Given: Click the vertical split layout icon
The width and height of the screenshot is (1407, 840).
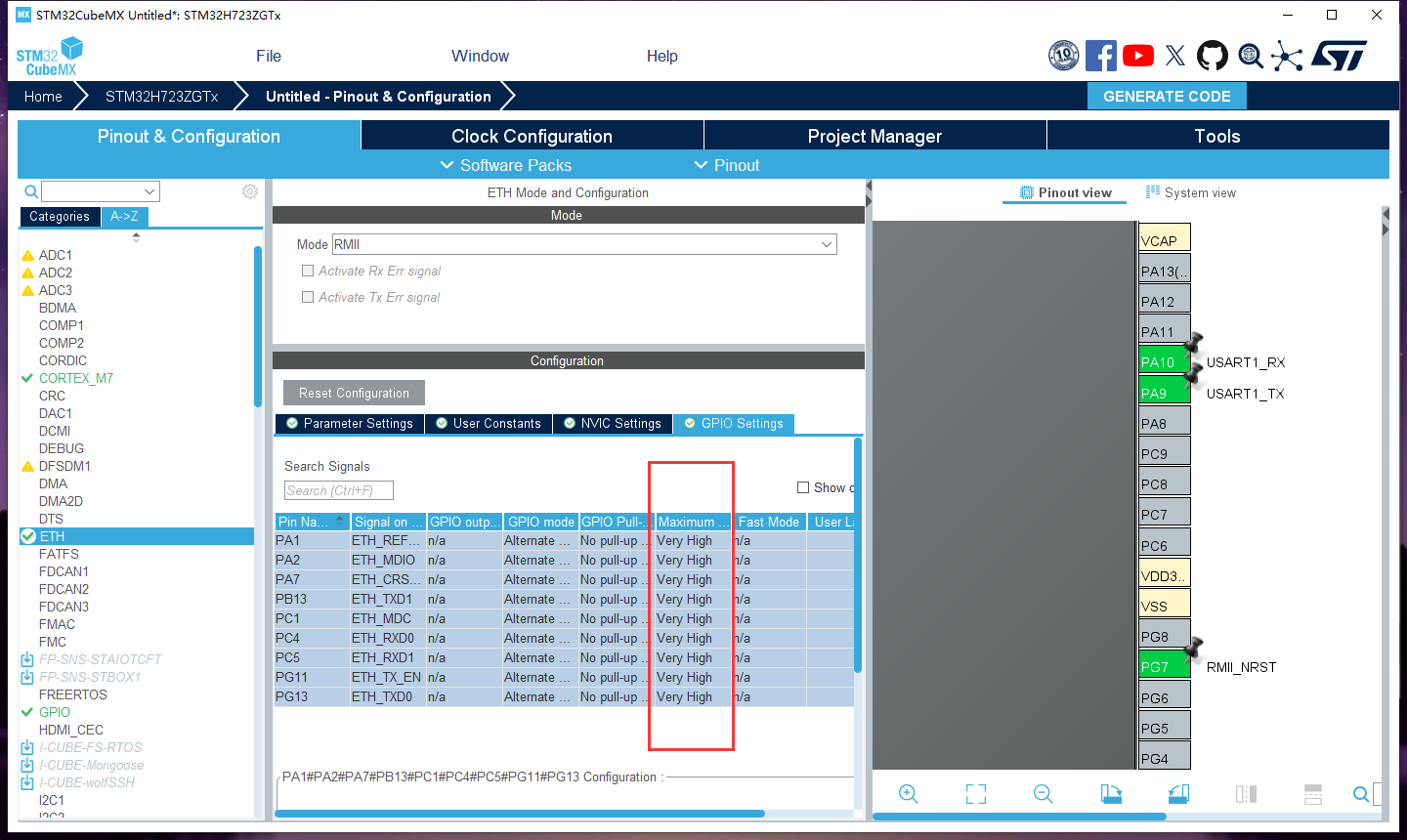Looking at the screenshot, I should pyautogui.click(x=1246, y=794).
